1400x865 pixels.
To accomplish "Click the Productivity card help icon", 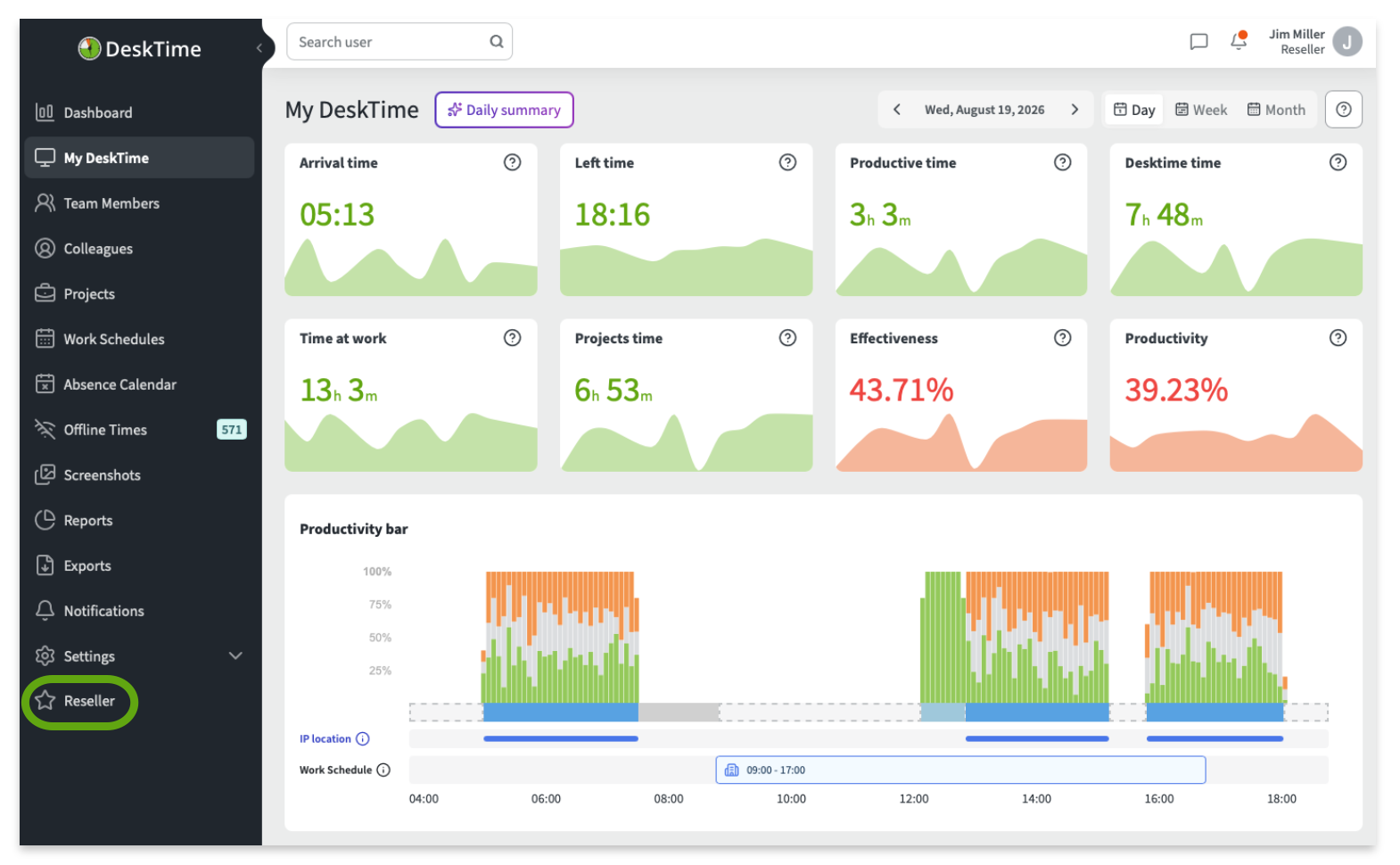I will [x=1338, y=338].
